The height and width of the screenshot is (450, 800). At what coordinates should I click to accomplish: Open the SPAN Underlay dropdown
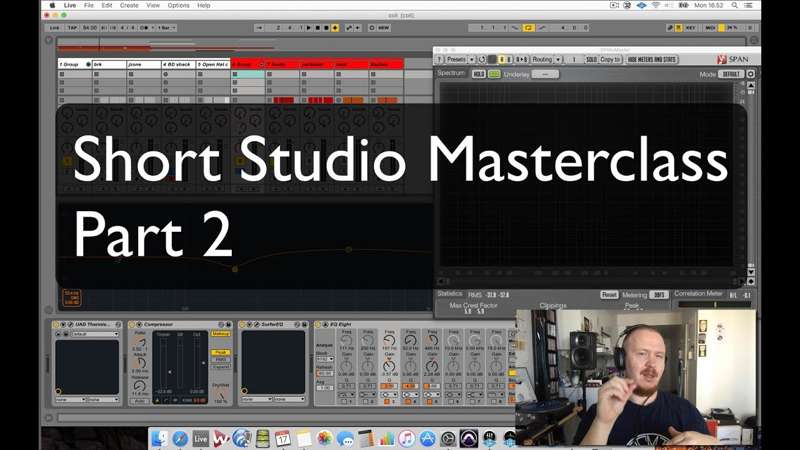point(545,74)
